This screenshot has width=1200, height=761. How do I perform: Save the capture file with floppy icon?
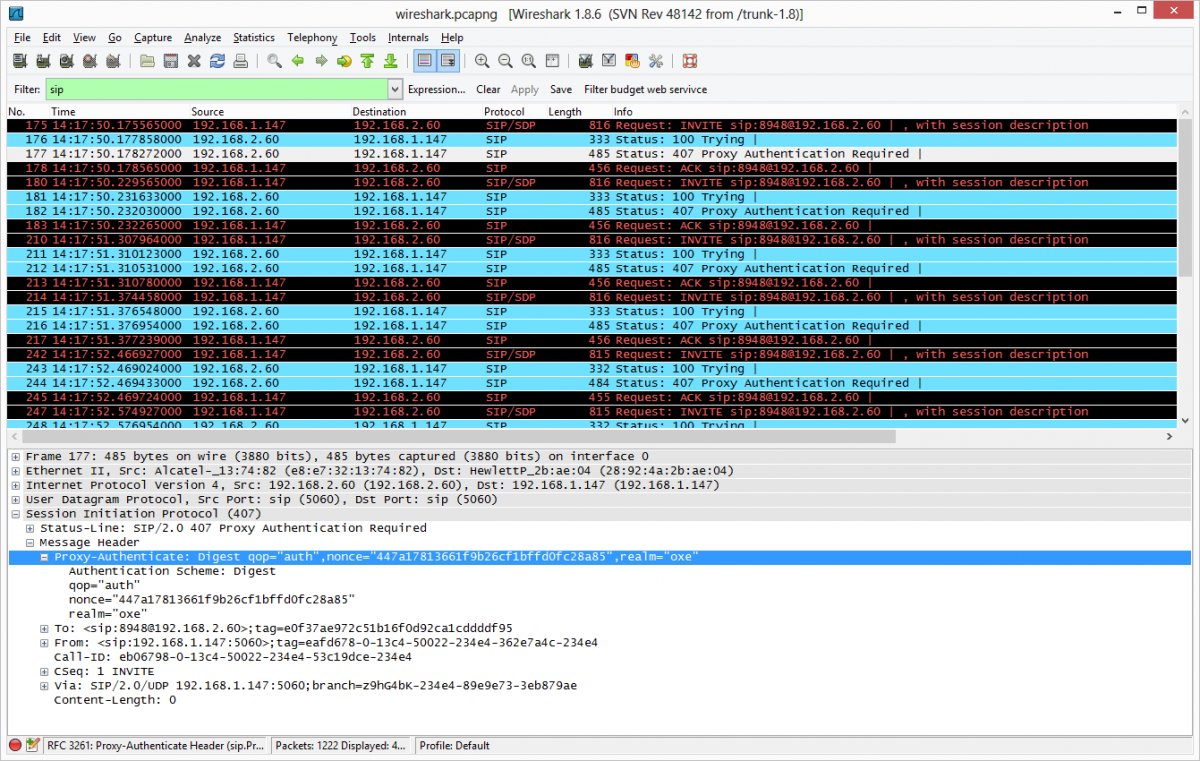click(171, 61)
